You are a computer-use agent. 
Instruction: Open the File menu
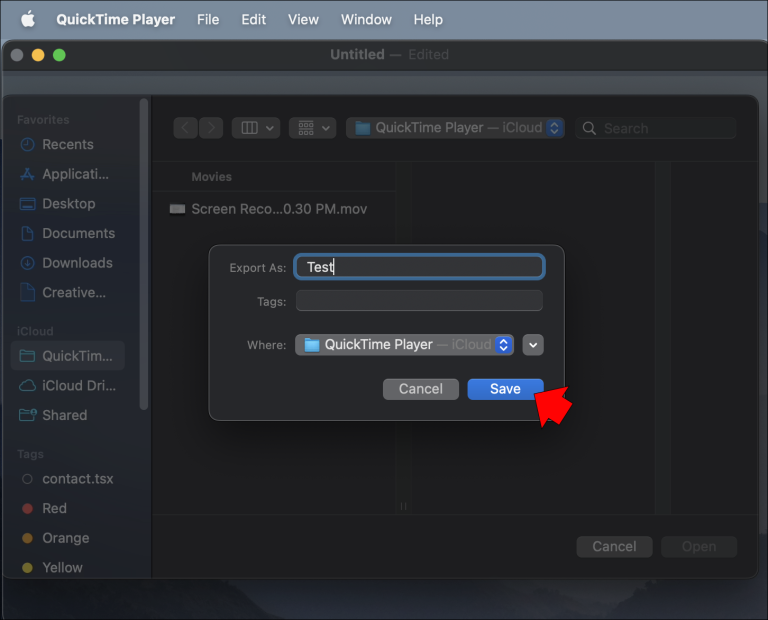[x=208, y=19]
